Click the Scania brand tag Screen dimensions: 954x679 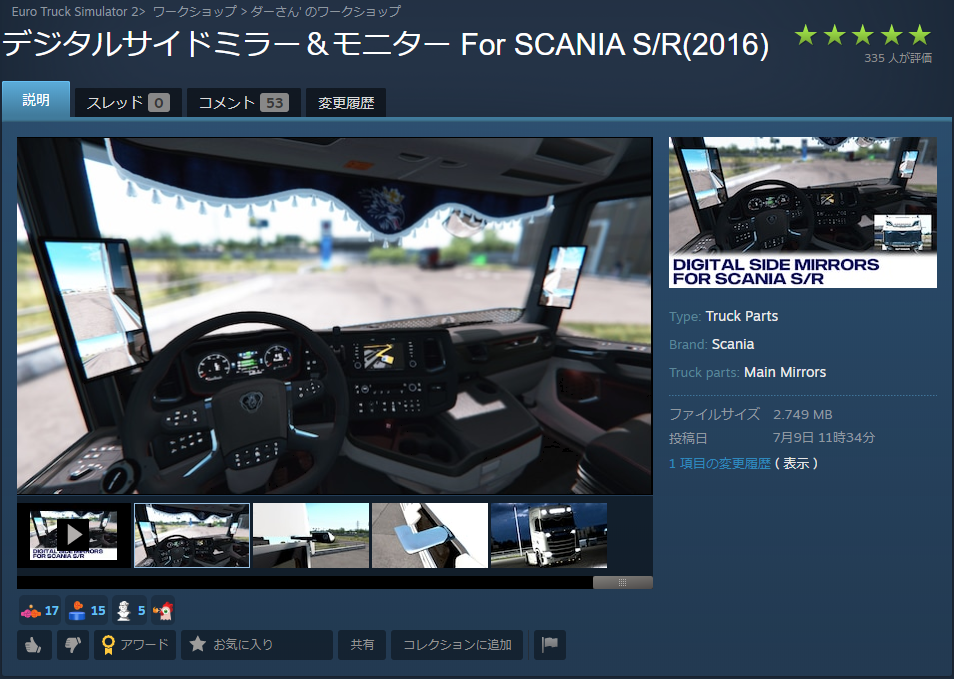pos(733,344)
